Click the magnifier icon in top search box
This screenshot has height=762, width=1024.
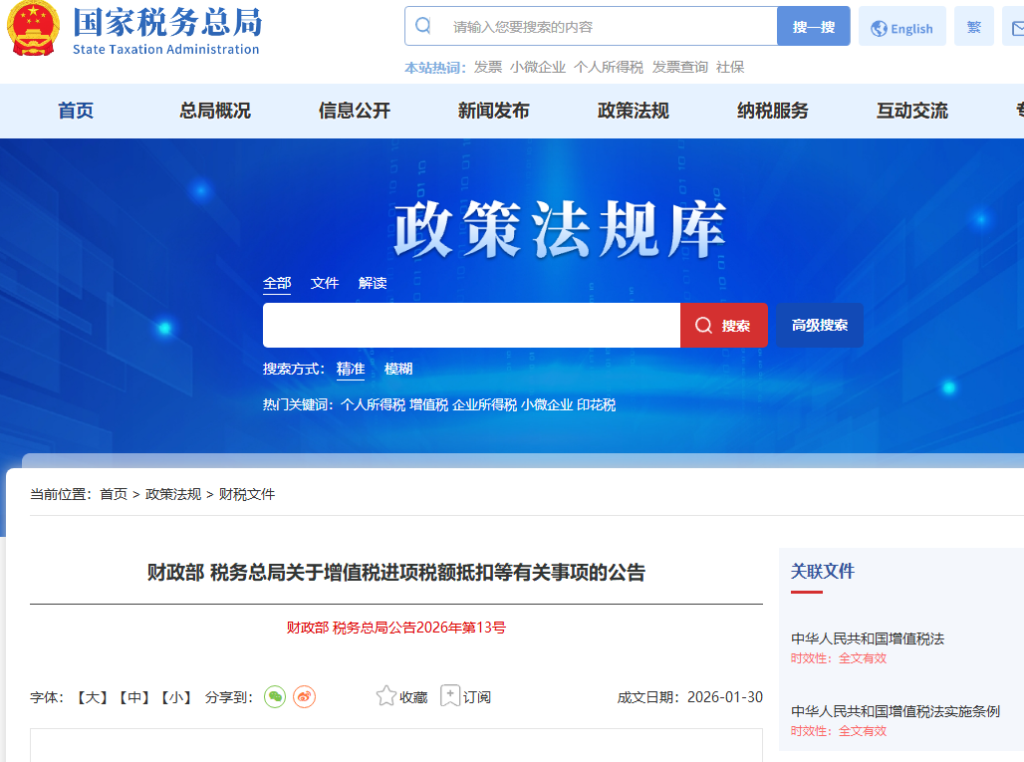click(x=424, y=26)
